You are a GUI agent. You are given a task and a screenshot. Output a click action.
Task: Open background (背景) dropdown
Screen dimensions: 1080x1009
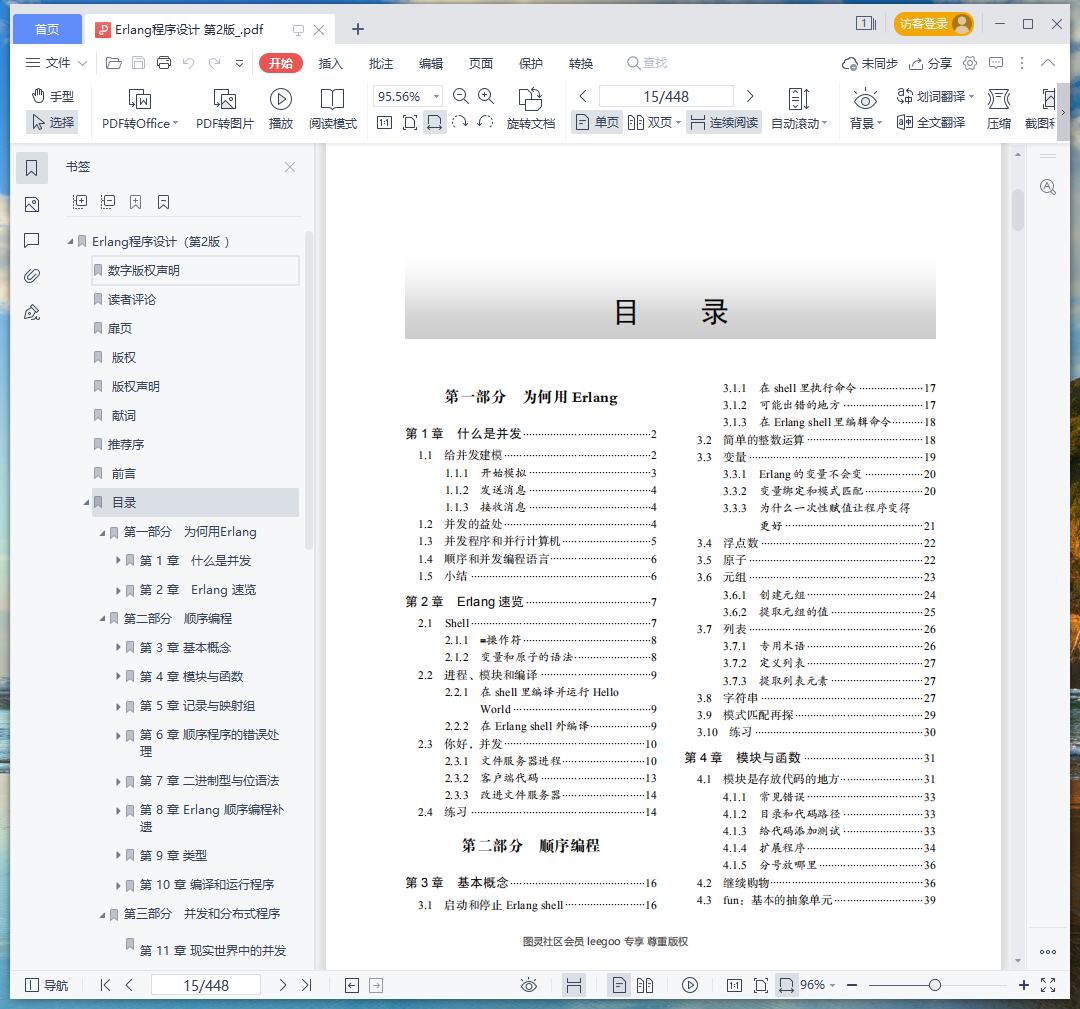tap(865, 109)
